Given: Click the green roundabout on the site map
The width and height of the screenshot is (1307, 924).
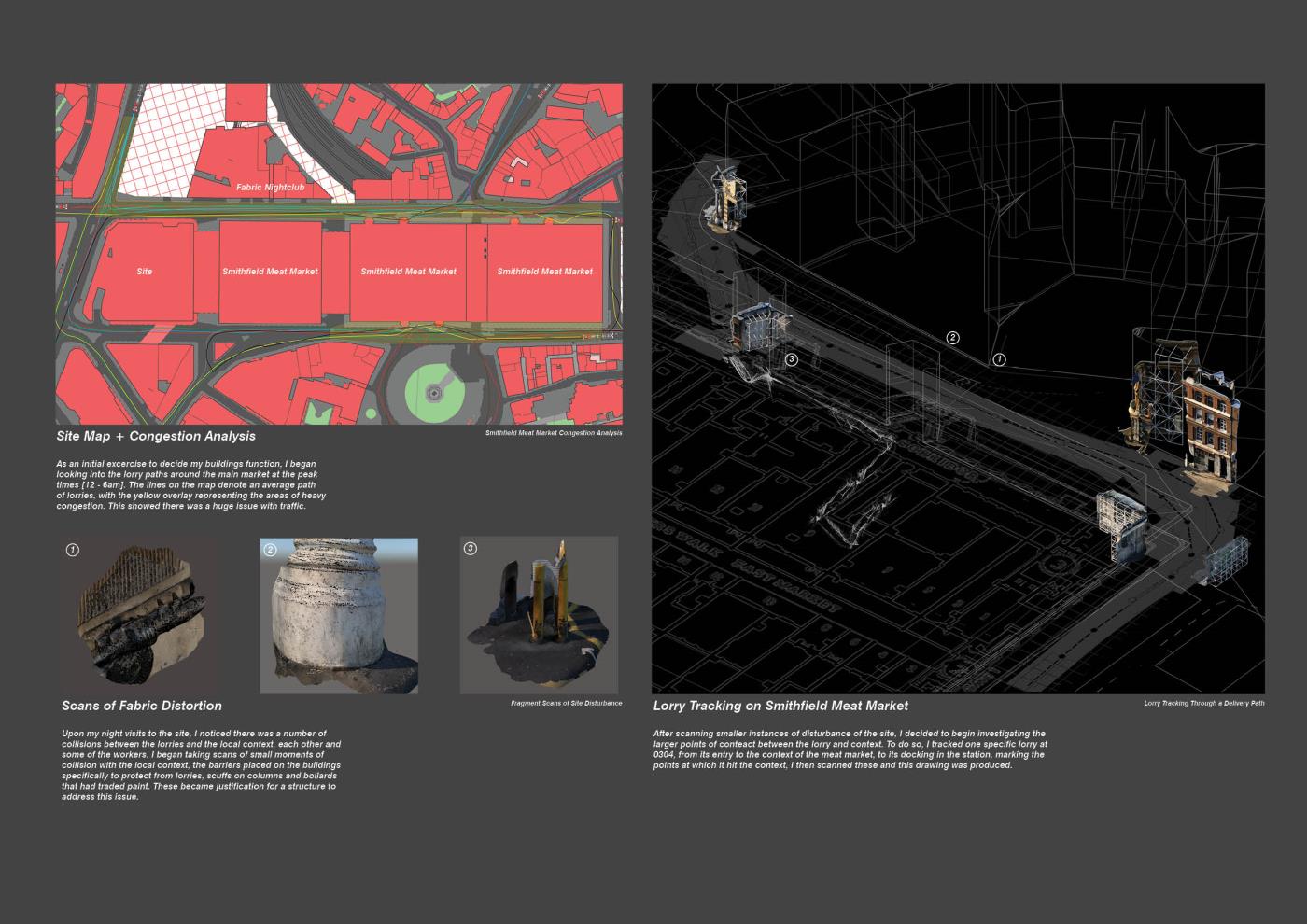Looking at the screenshot, I should pos(432,393).
